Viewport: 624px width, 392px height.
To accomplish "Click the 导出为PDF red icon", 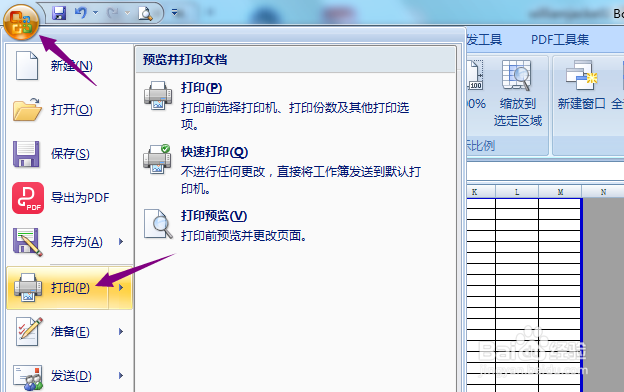I will [x=28, y=198].
